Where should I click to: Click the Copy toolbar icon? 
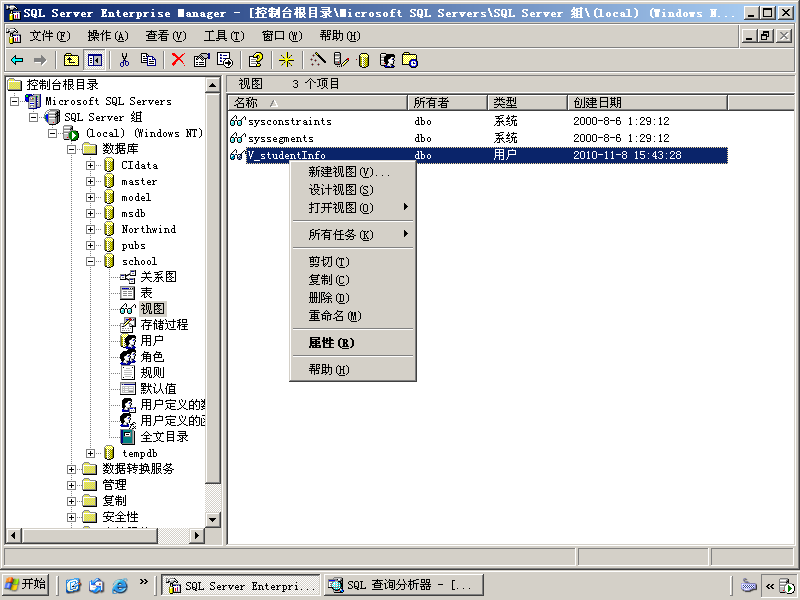pos(148,60)
